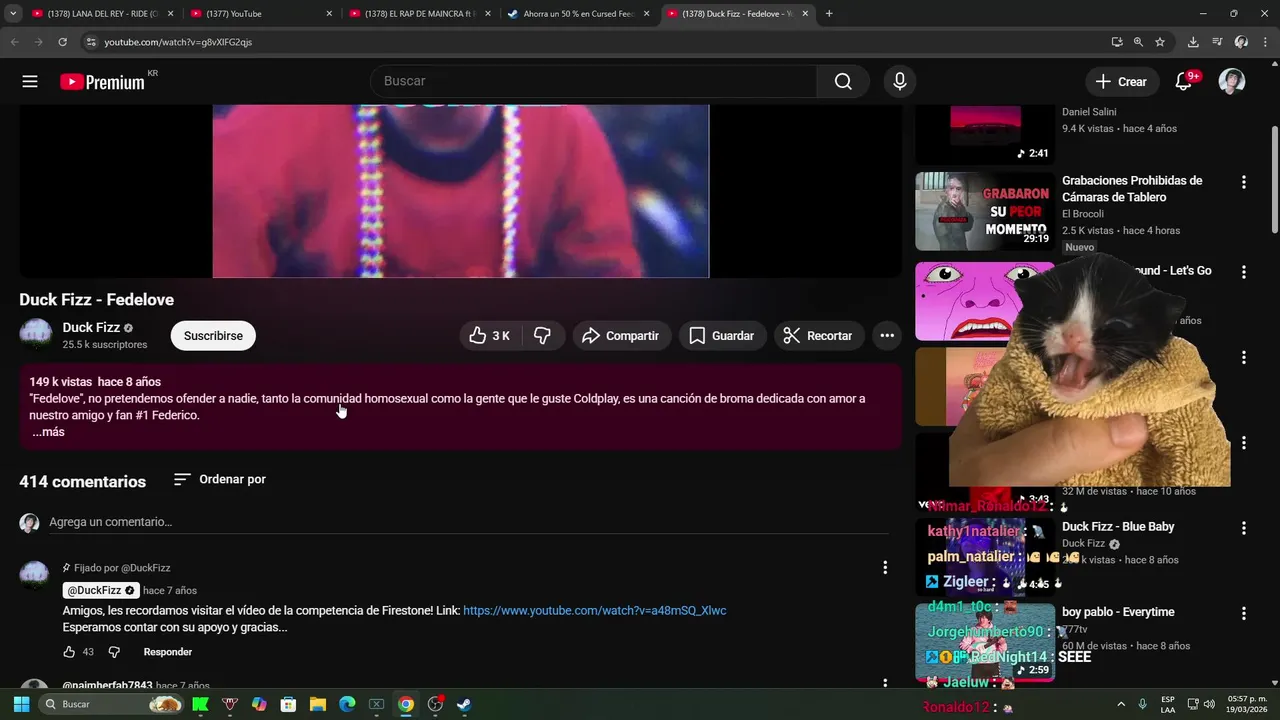Start voice search with microphone icon
The height and width of the screenshot is (720, 1280).
click(x=900, y=82)
